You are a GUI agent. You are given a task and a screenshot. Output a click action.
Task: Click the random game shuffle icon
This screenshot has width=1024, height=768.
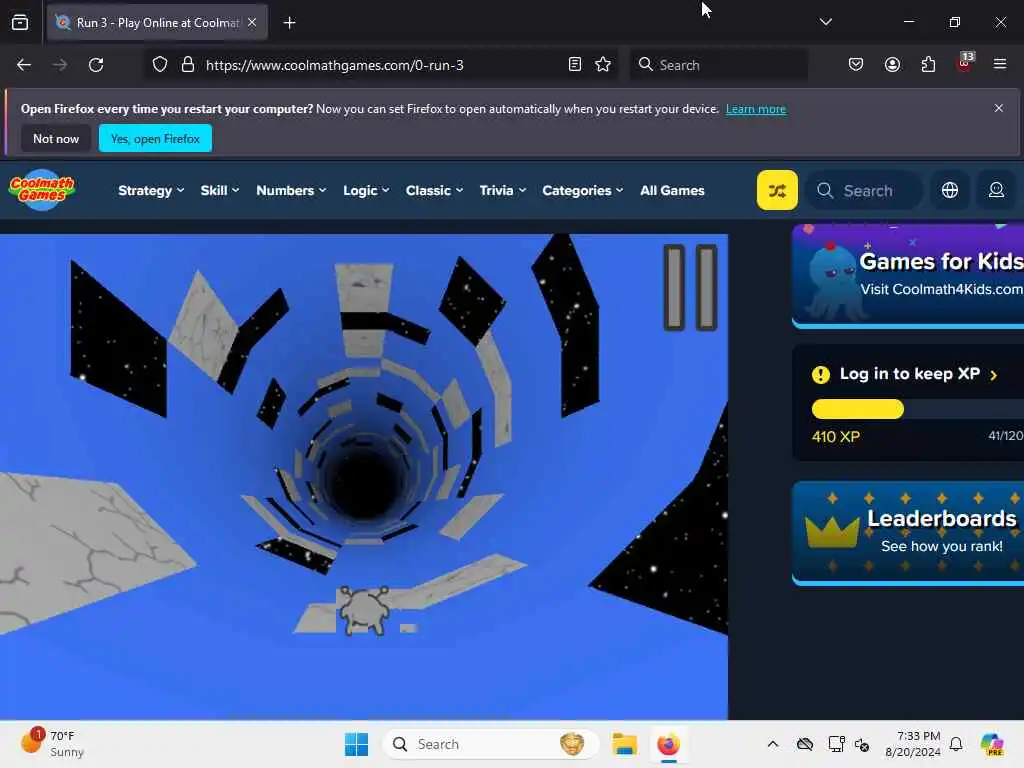(777, 190)
